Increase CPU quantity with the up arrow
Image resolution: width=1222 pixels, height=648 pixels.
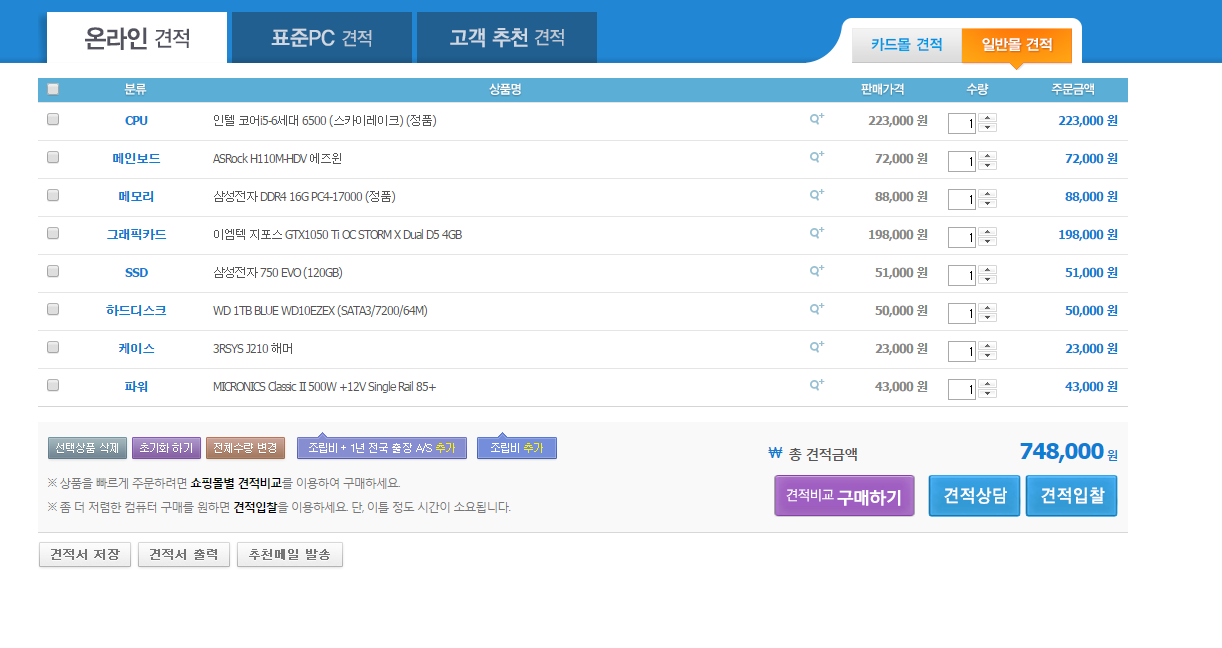pos(988,118)
